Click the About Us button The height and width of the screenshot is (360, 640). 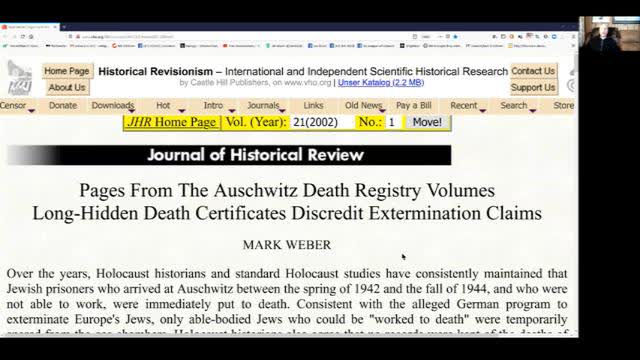click(67, 87)
